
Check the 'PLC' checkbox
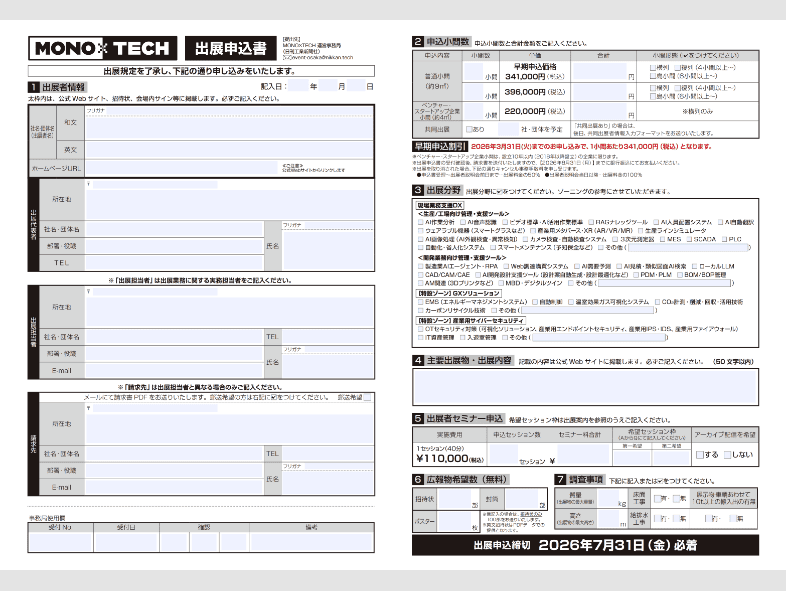723,240
